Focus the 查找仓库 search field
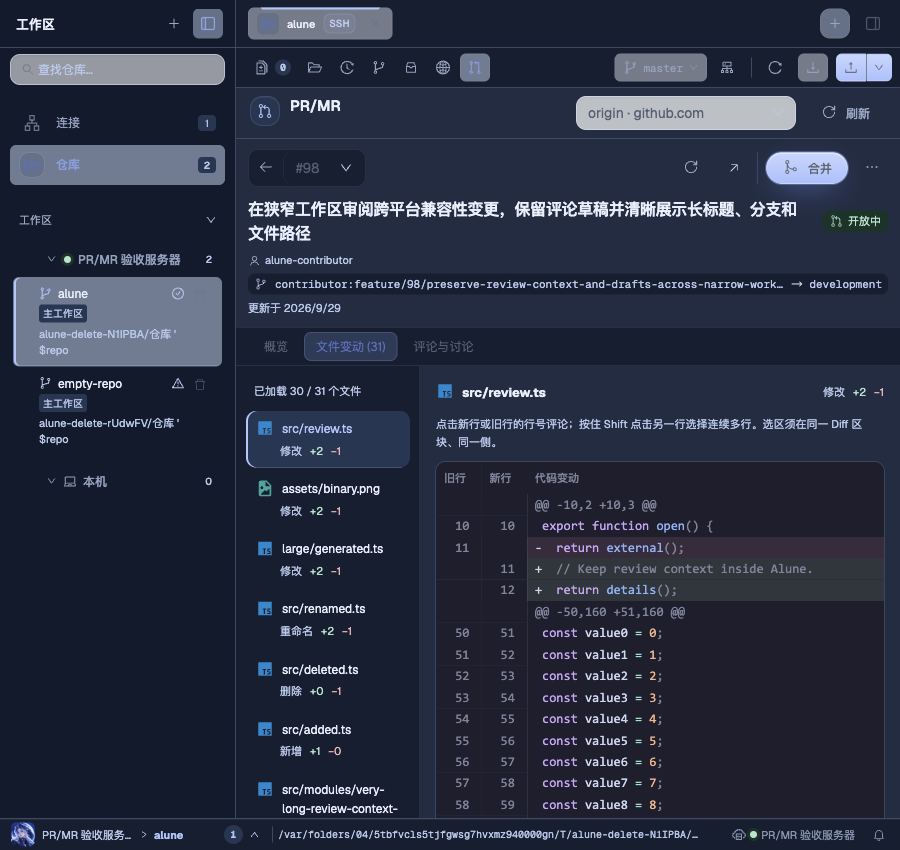The height and width of the screenshot is (850, 900). click(118, 69)
